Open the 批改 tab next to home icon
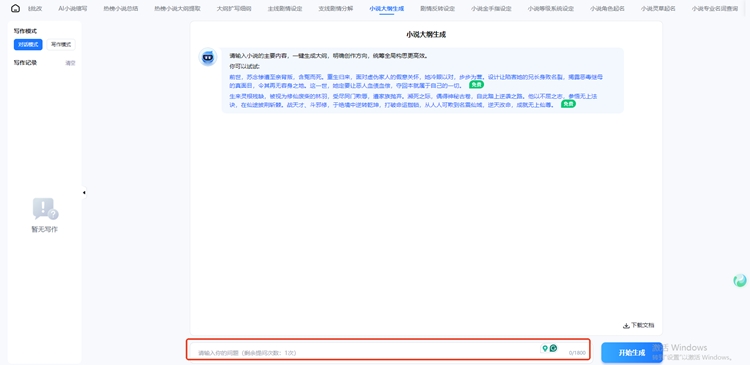Viewport: 750px width, 365px height. [35, 9]
